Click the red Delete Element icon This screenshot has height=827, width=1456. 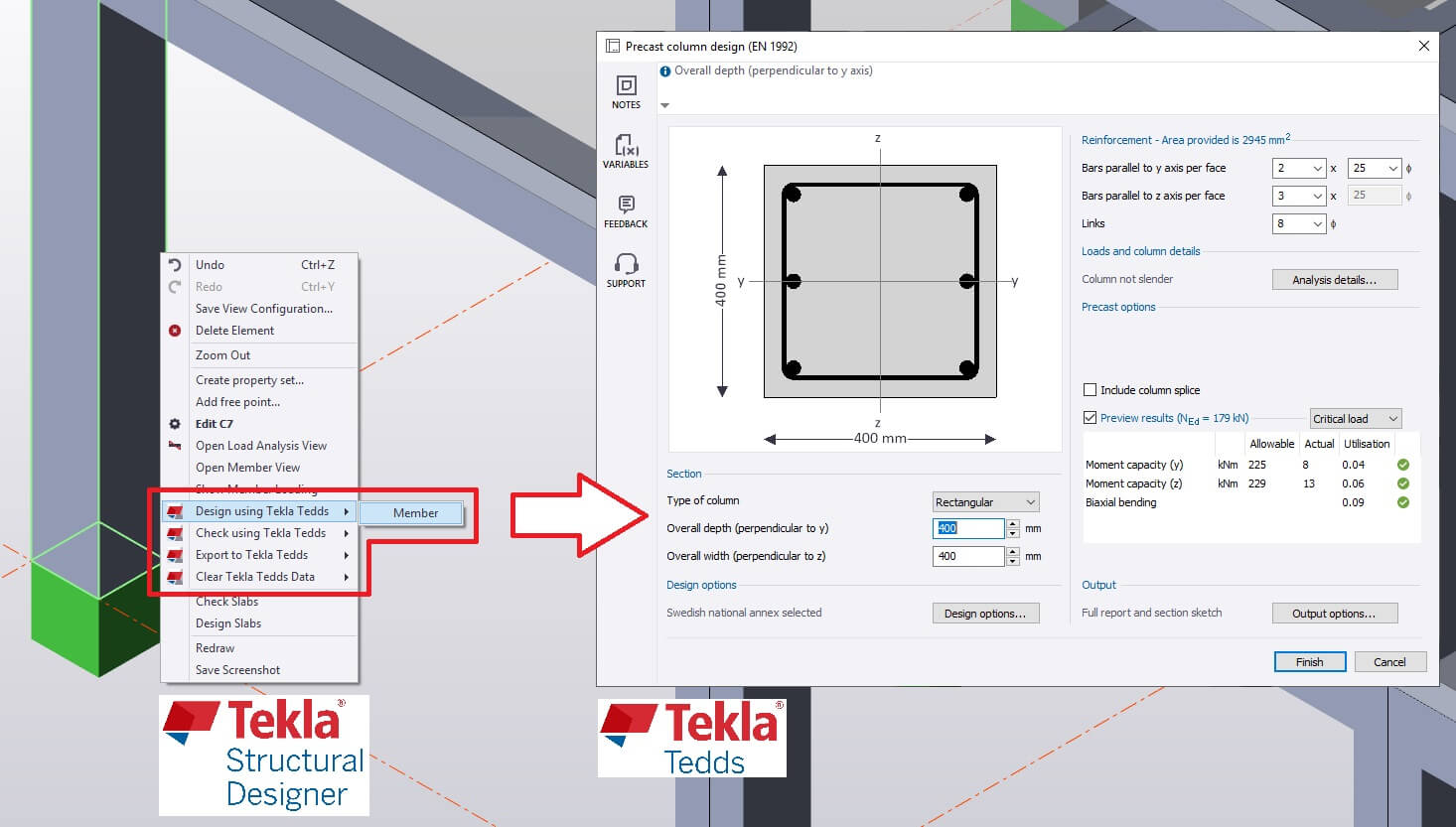175,331
